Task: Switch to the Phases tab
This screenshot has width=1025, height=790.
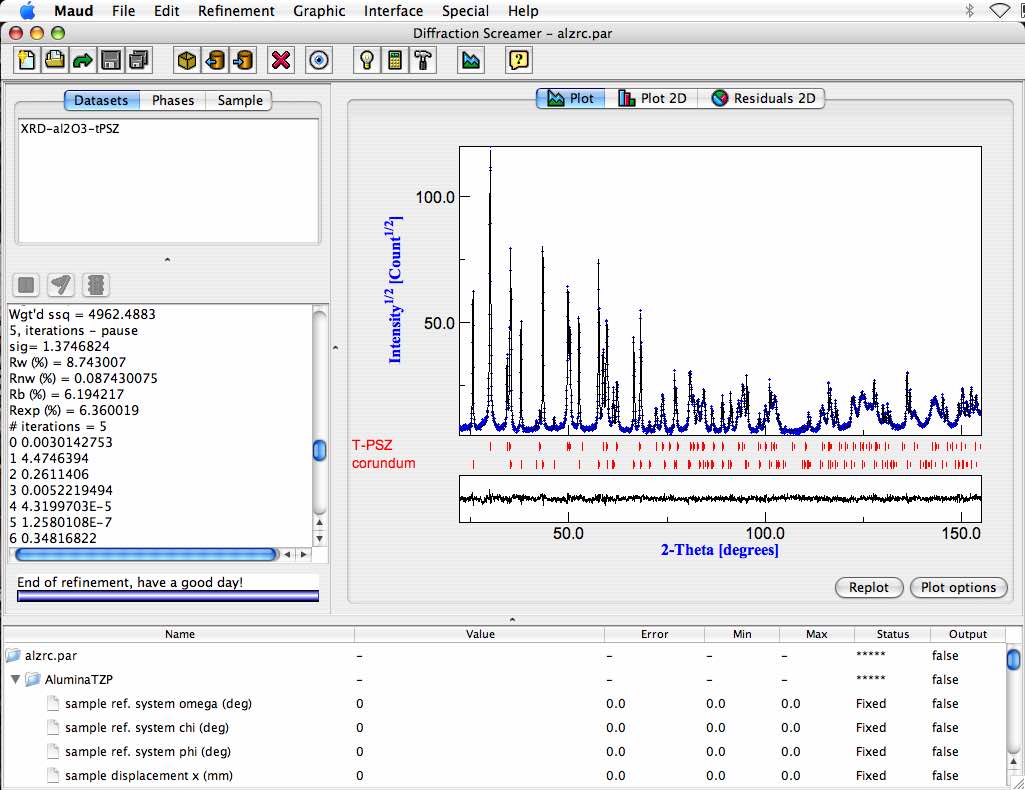Action: [173, 100]
